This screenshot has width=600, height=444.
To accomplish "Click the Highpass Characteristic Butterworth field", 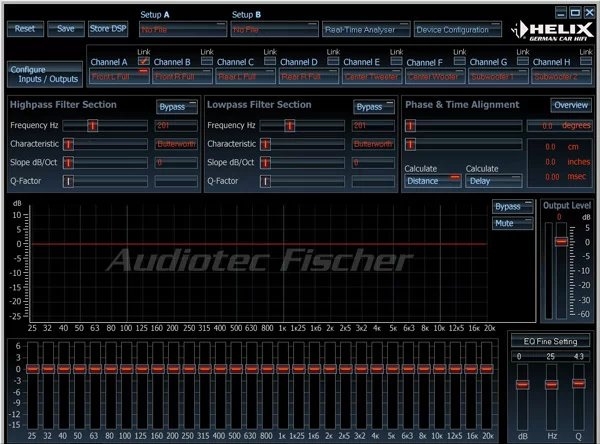I will coord(175,144).
